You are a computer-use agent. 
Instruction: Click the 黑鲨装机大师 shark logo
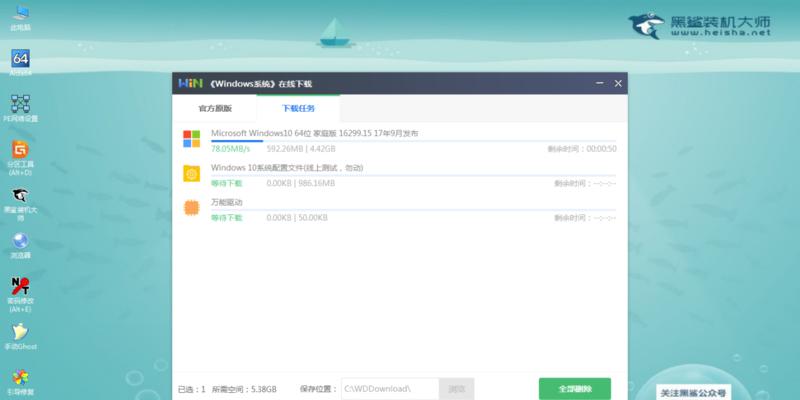click(x=647, y=25)
